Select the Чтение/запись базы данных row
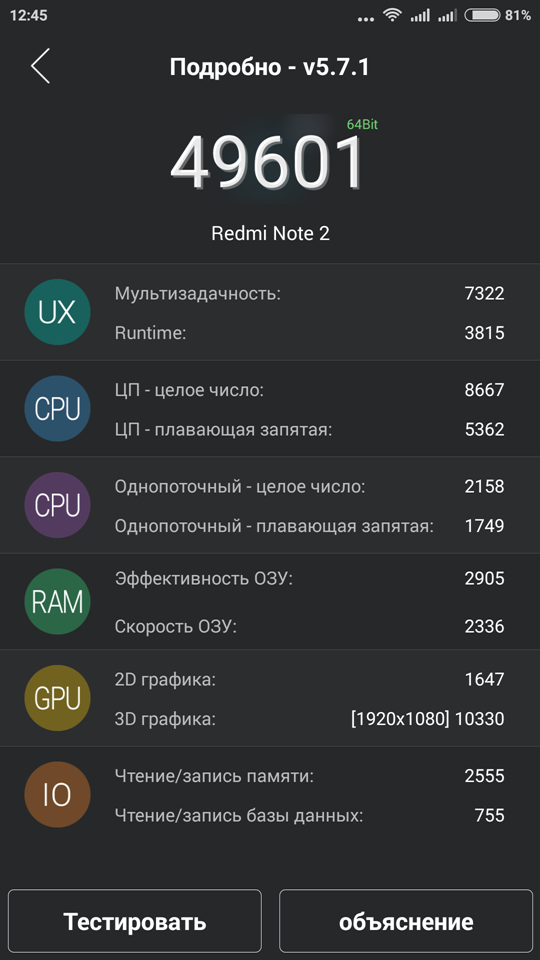The height and width of the screenshot is (960, 540). coord(310,816)
